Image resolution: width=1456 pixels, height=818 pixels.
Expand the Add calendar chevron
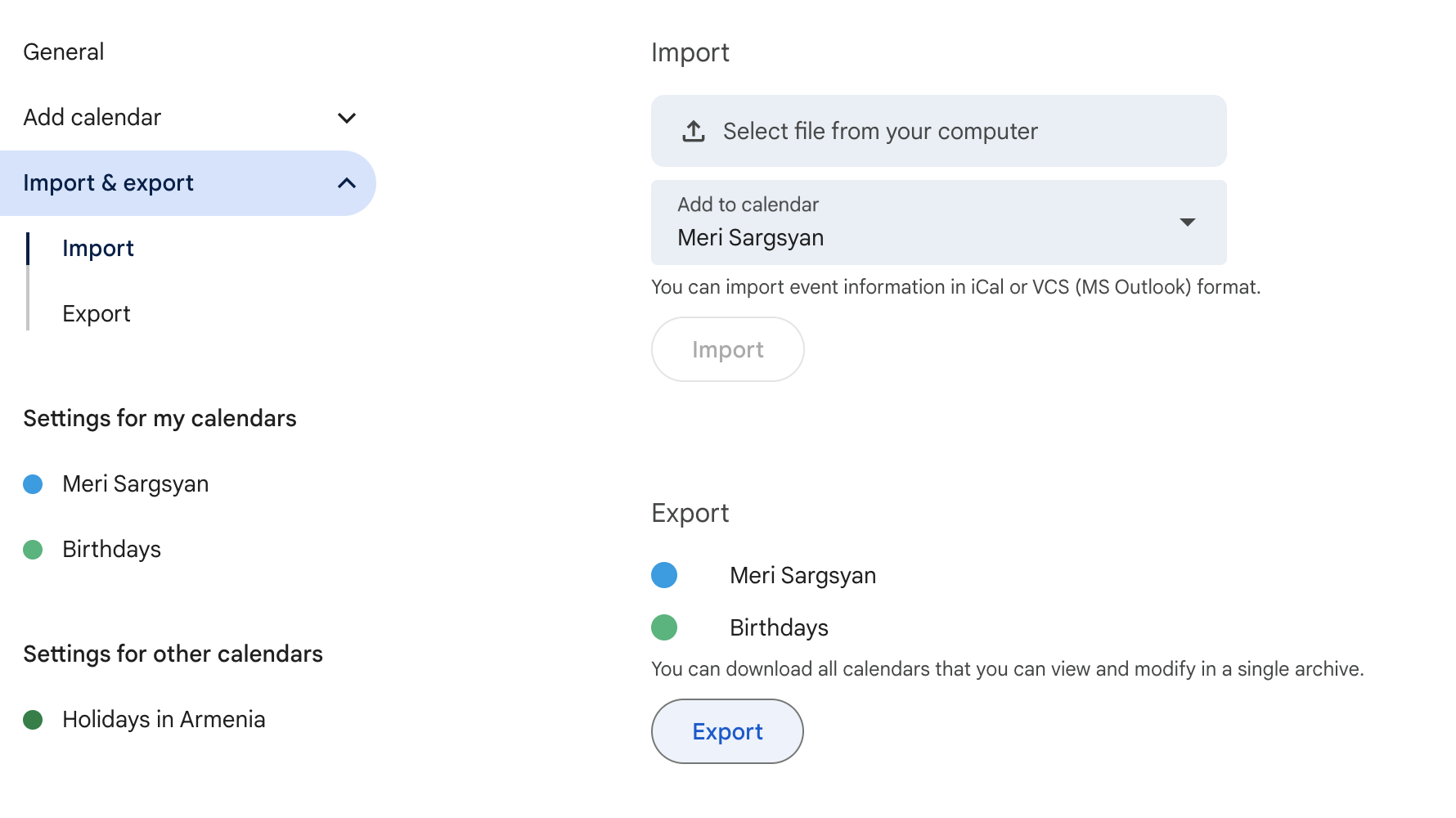(x=347, y=118)
